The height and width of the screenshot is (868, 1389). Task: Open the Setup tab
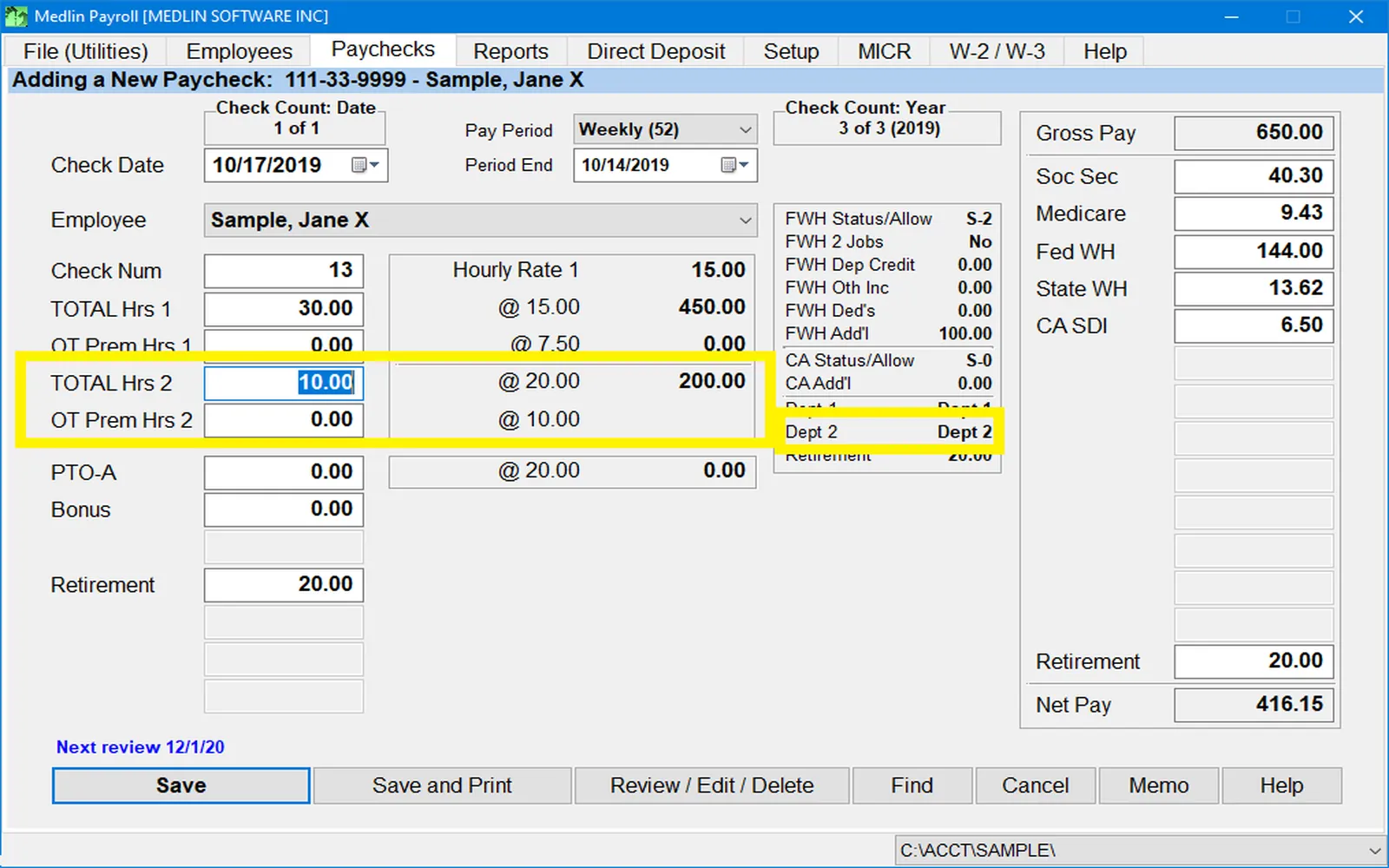click(x=791, y=51)
